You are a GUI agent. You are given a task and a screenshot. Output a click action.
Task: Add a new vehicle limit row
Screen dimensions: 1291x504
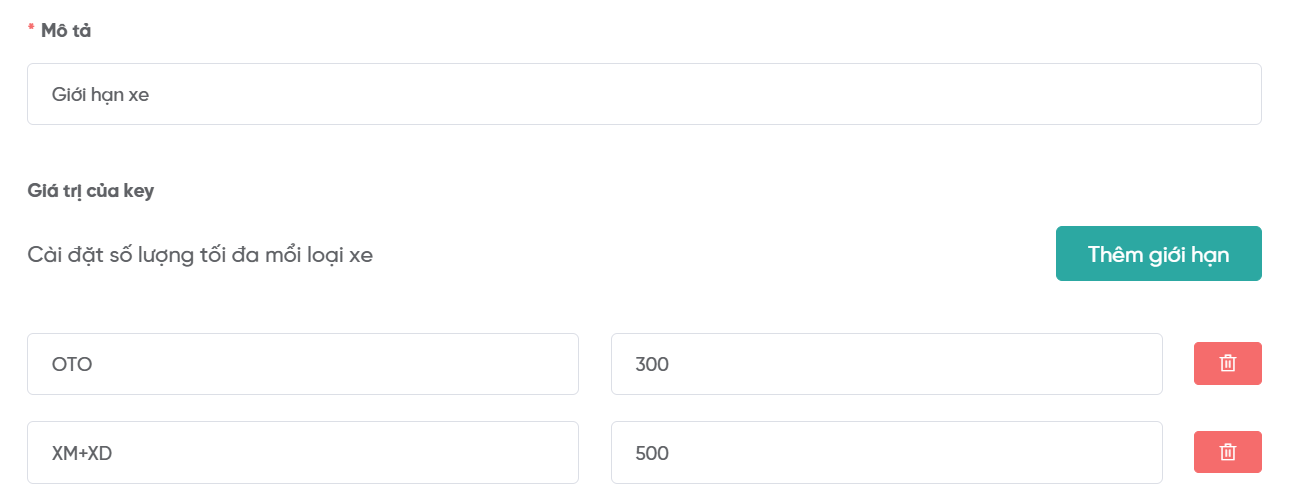1158,254
